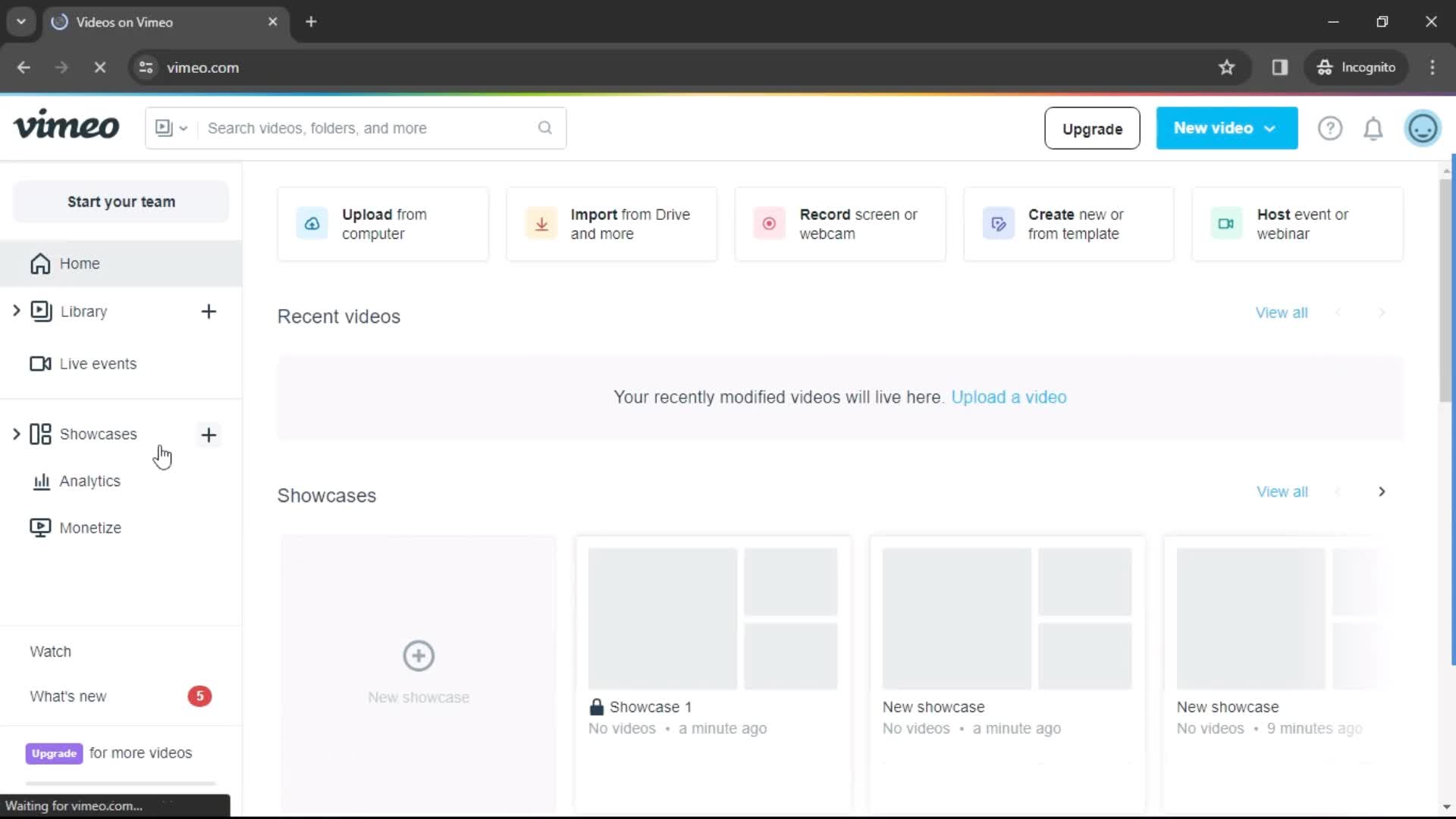Click the Upgrade button

pos(1093,128)
